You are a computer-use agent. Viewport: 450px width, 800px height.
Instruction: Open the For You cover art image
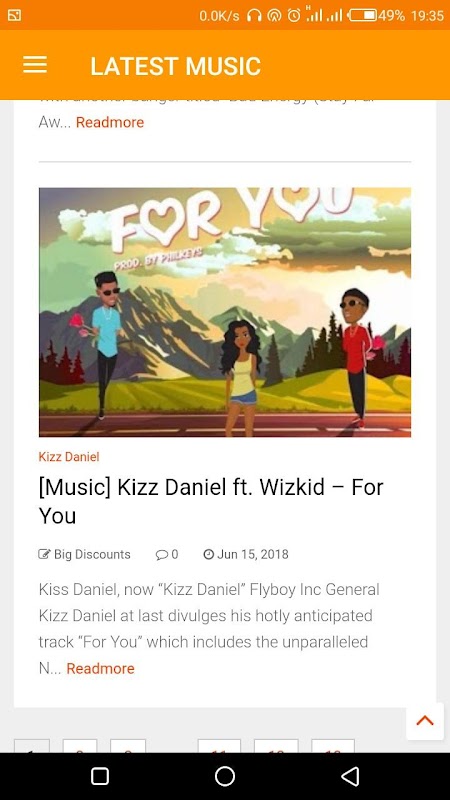[x=225, y=312]
